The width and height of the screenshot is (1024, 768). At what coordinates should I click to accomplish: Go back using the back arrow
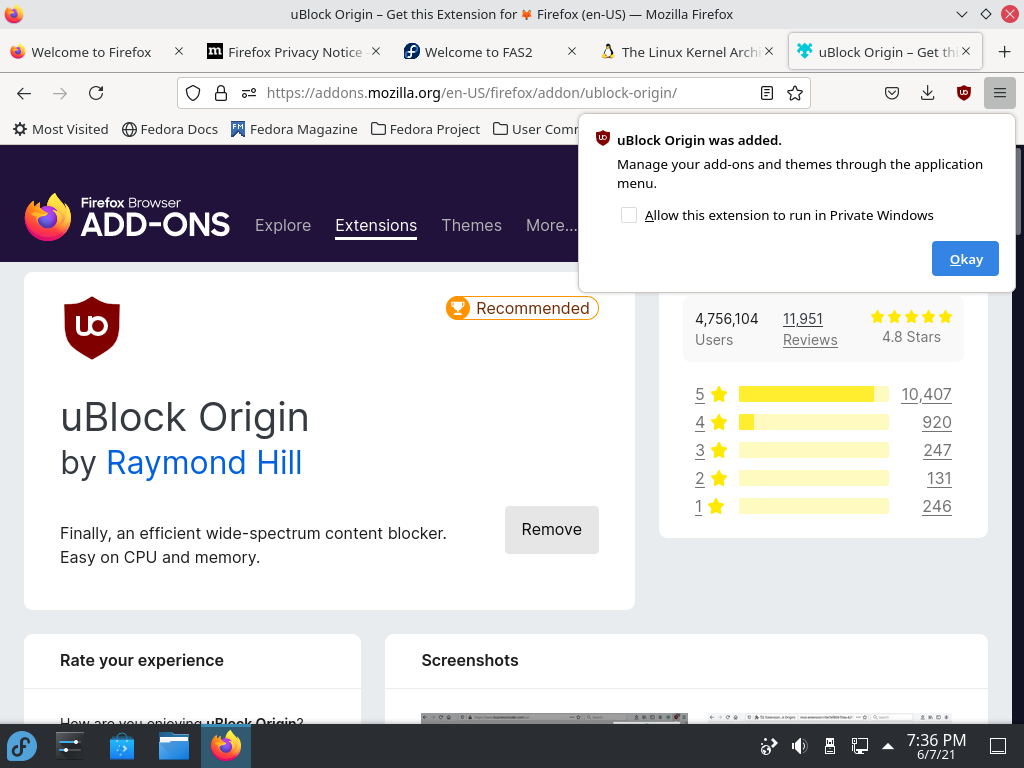pos(24,93)
